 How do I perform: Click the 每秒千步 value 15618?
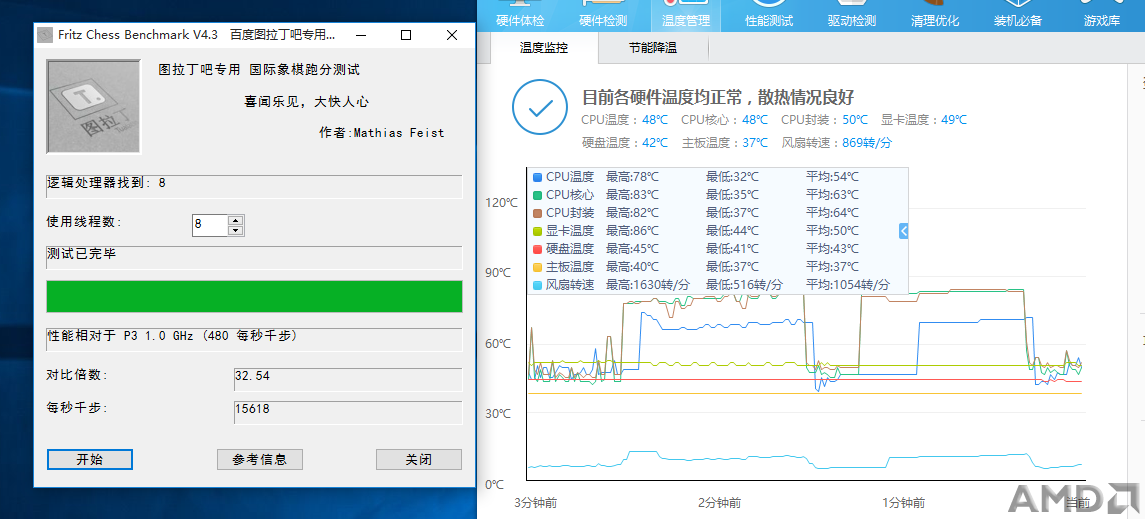(348, 412)
